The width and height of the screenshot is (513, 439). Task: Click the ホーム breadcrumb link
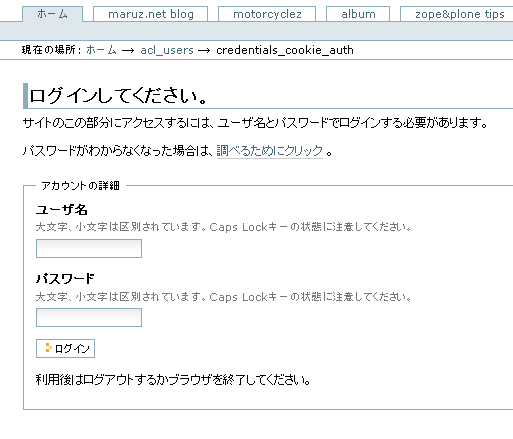[101, 50]
